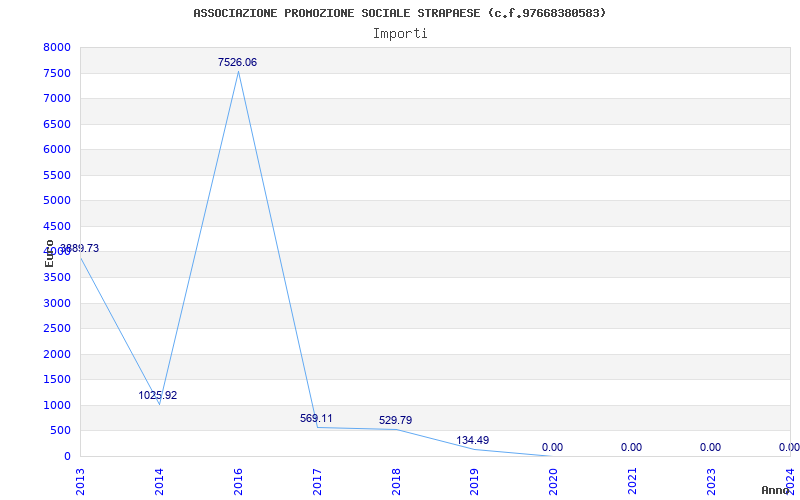Click the x-axis year 2016
Viewport: 800px width, 500px height.
coord(238,482)
